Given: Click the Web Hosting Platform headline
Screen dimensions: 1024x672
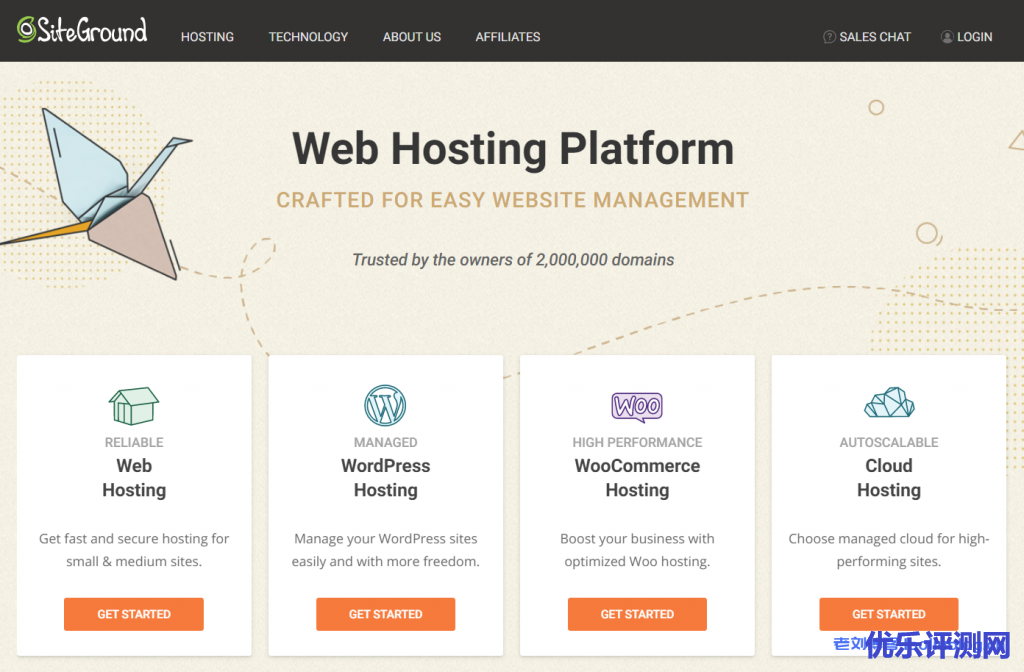Looking at the screenshot, I should click(x=513, y=149).
